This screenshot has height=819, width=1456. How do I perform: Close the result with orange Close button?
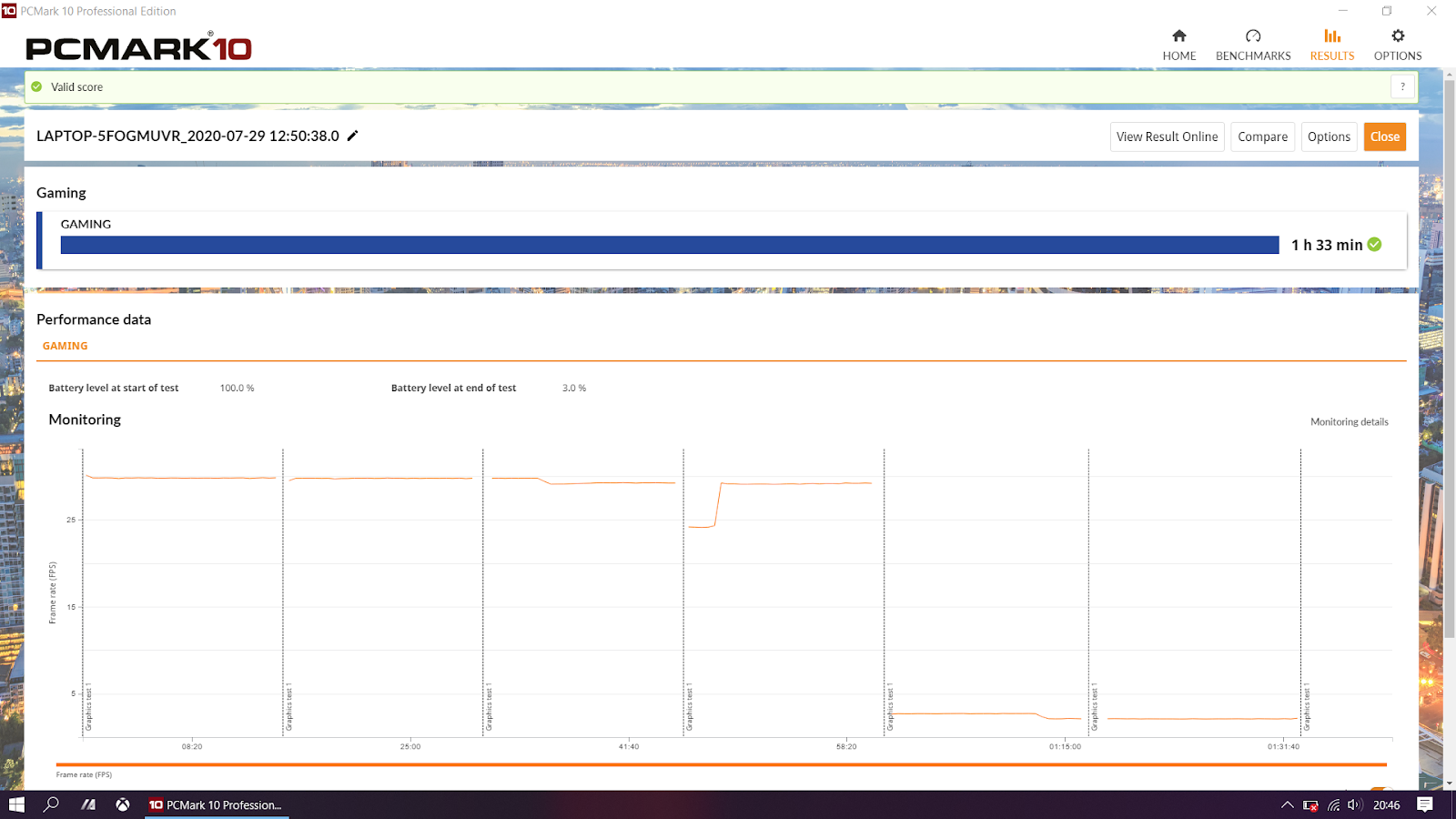click(x=1384, y=136)
